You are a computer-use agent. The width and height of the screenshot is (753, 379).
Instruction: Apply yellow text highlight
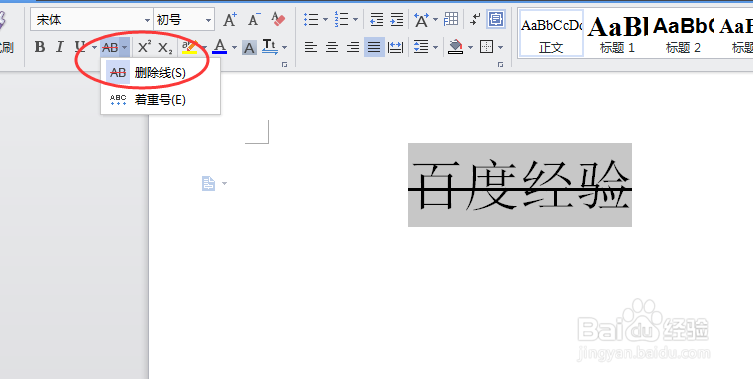click(x=190, y=47)
